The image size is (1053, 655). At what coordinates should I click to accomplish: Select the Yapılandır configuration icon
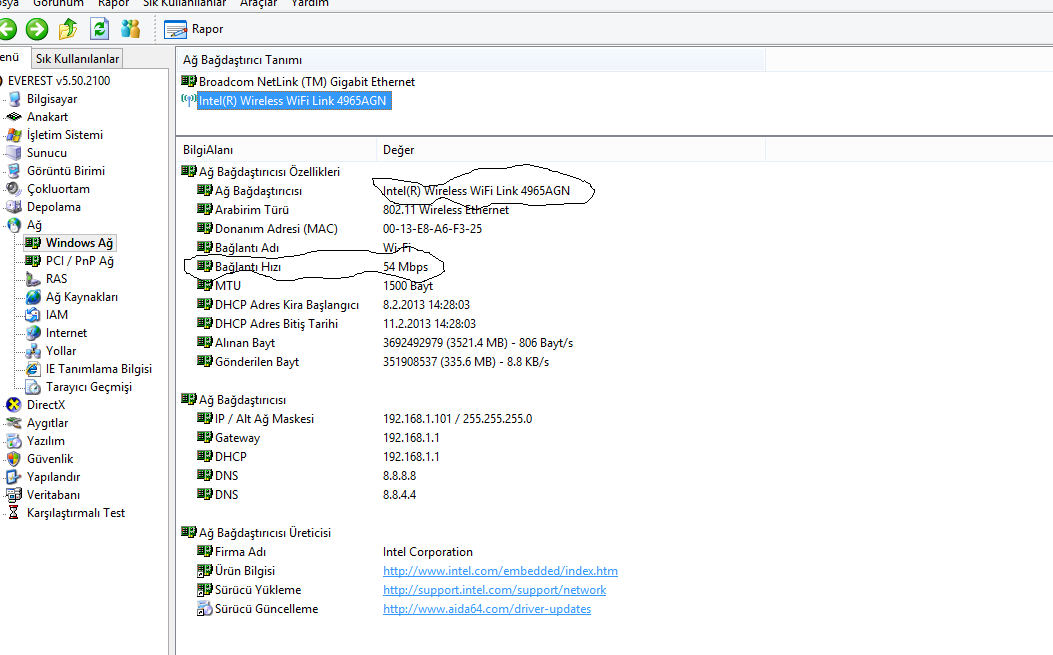(14, 477)
